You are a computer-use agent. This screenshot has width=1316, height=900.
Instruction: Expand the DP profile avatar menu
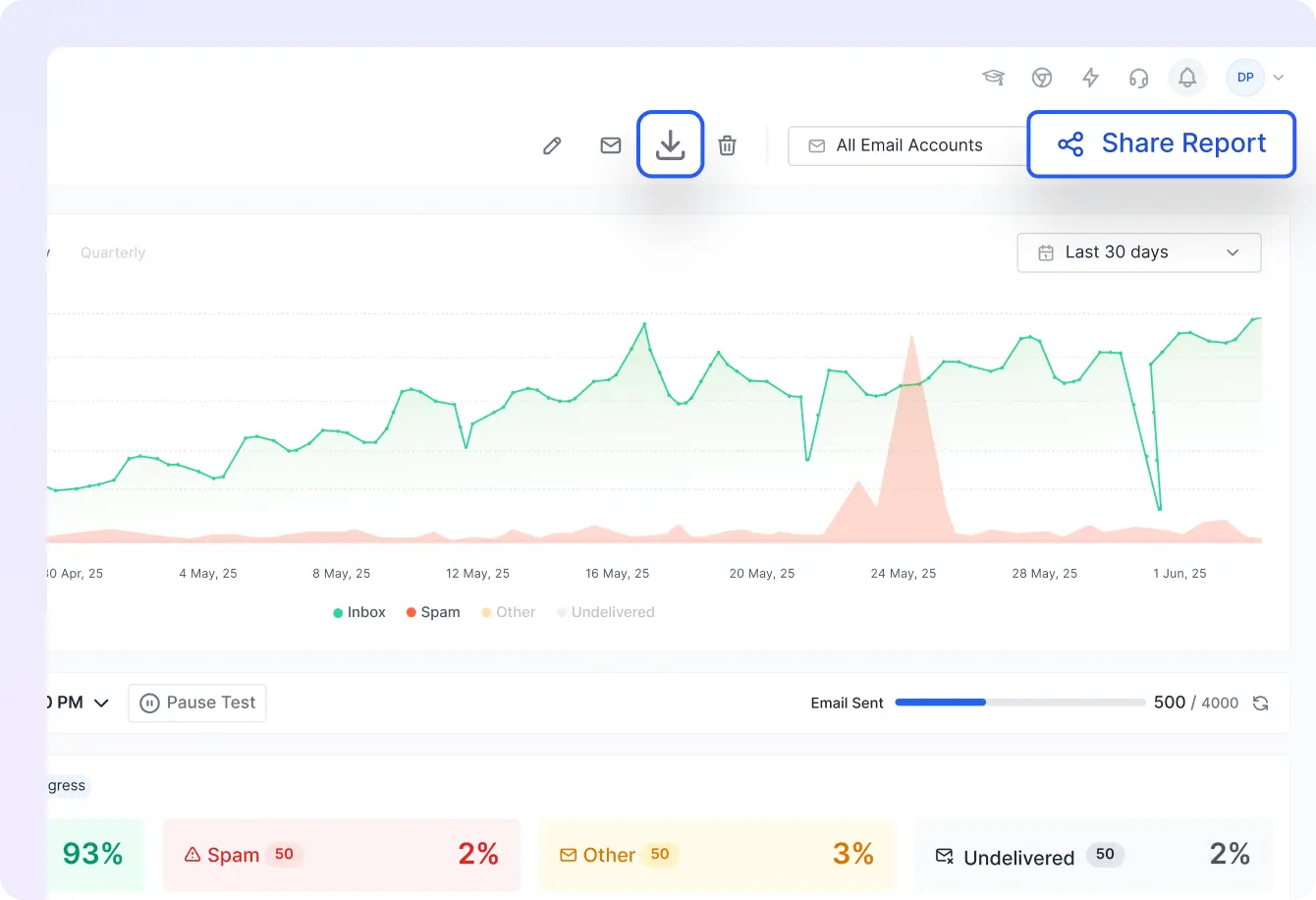pos(1244,77)
